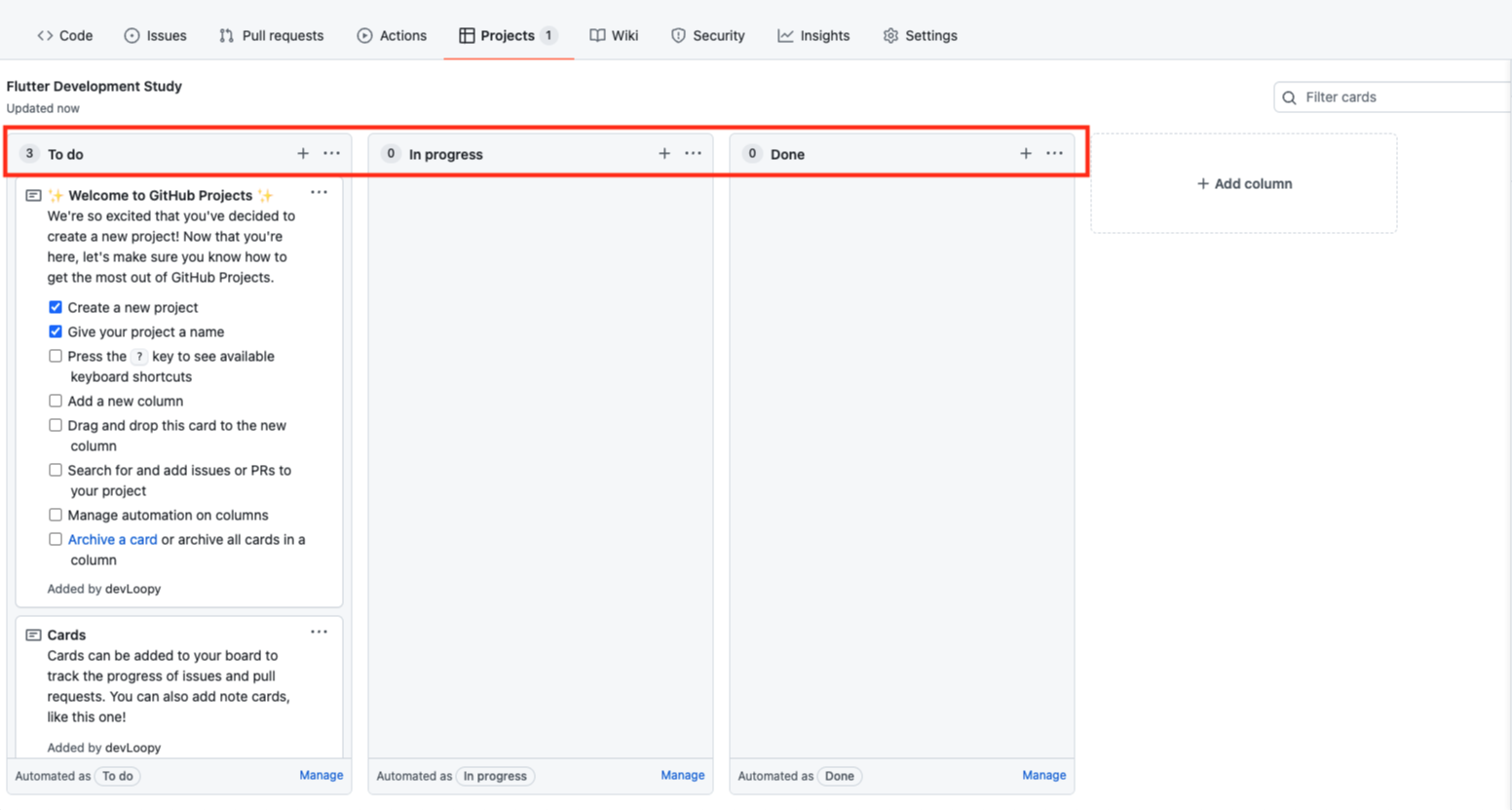
Task: Add a card to the To do column
Action: [303, 153]
